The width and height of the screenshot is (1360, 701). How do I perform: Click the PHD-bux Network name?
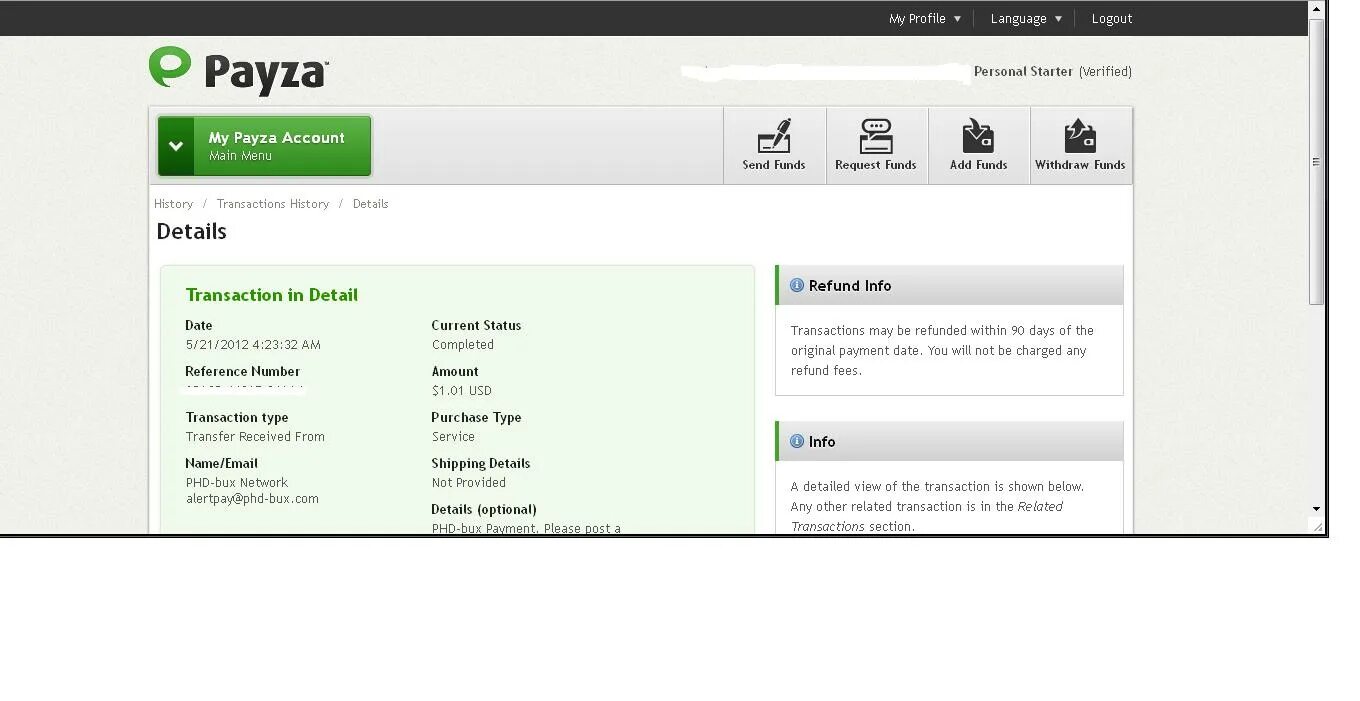click(x=236, y=482)
